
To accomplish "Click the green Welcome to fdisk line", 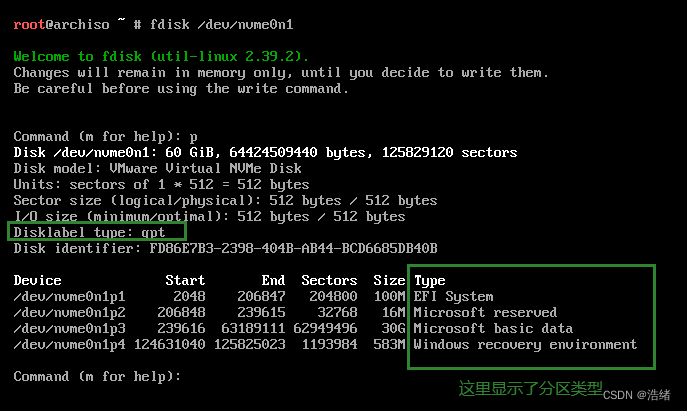I will tap(162, 56).
